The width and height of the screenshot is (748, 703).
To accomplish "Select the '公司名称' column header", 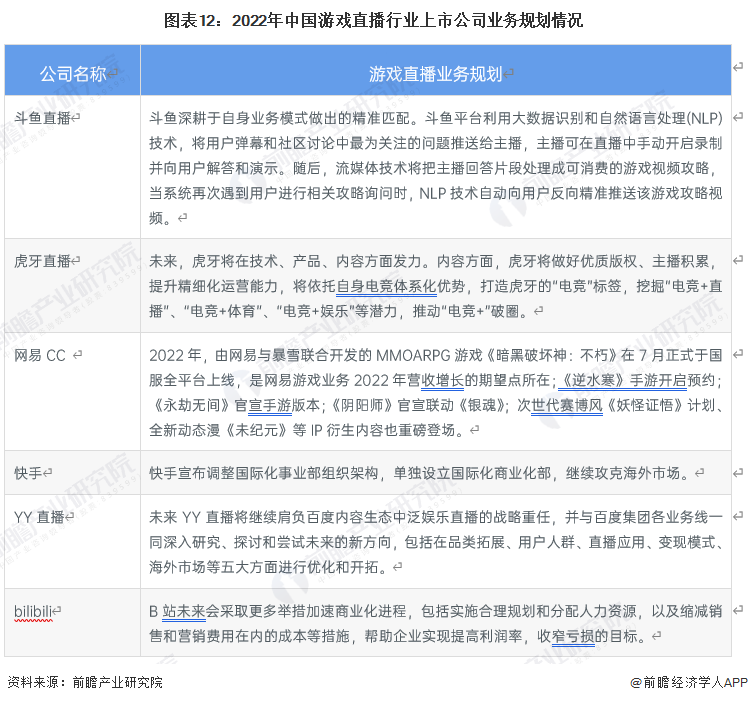I will click(73, 71).
